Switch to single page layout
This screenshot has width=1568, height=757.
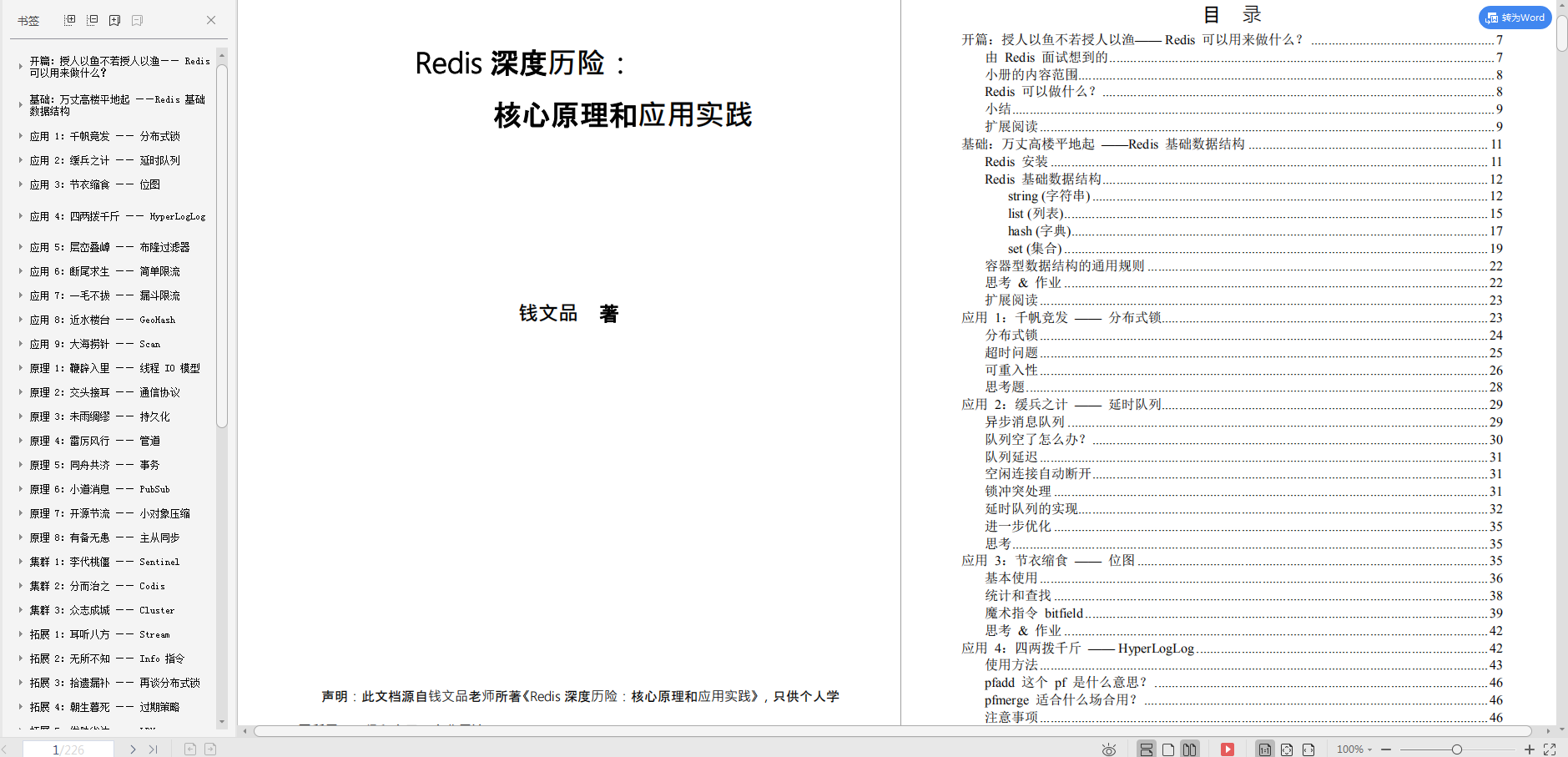(1168, 749)
